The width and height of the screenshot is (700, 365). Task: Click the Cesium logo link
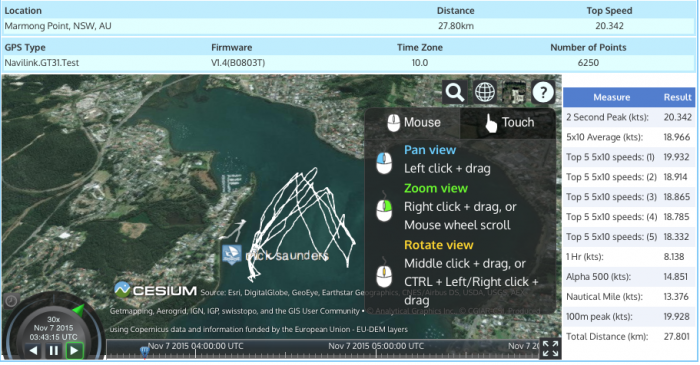pos(155,290)
